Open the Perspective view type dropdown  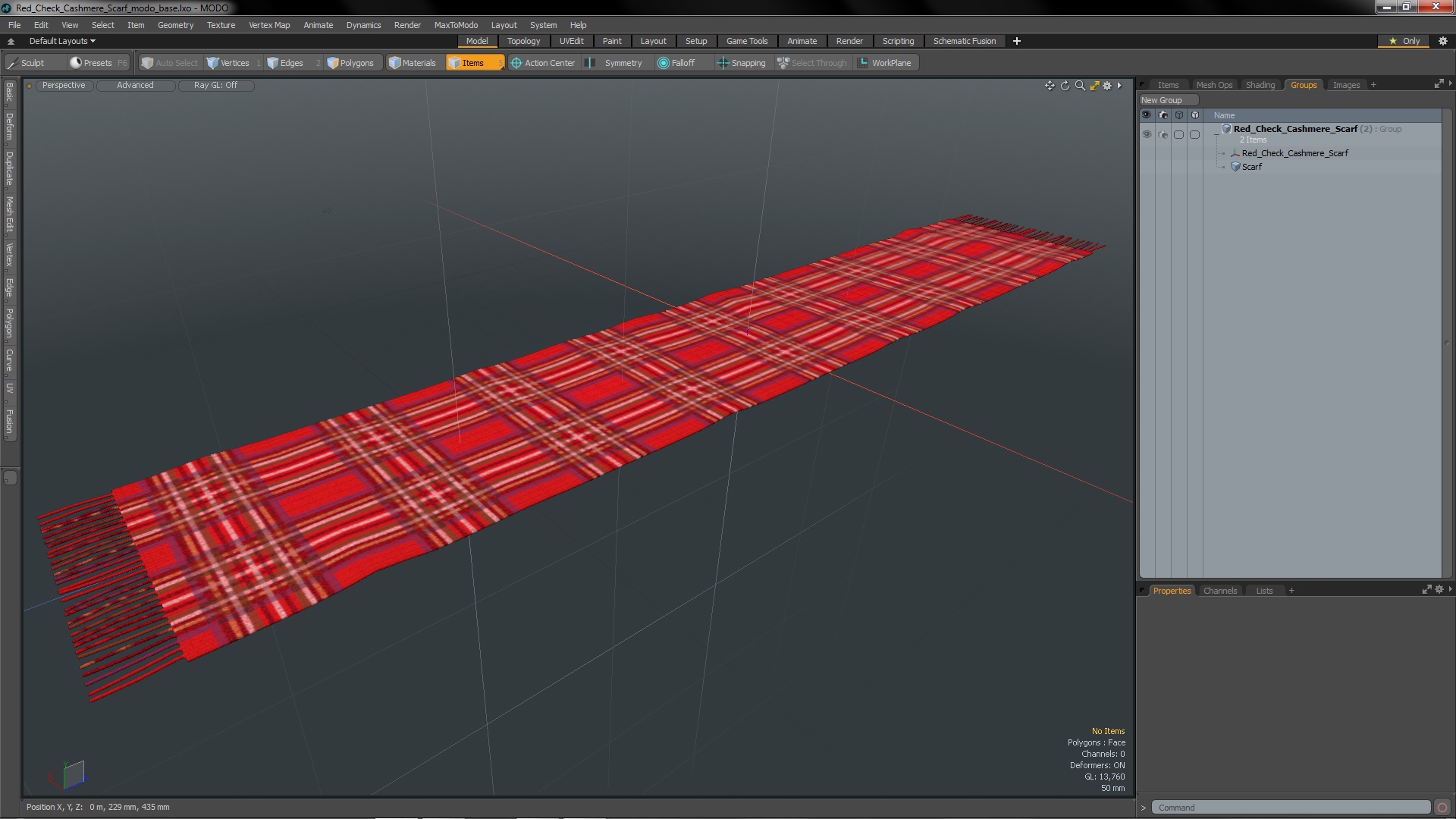(64, 85)
